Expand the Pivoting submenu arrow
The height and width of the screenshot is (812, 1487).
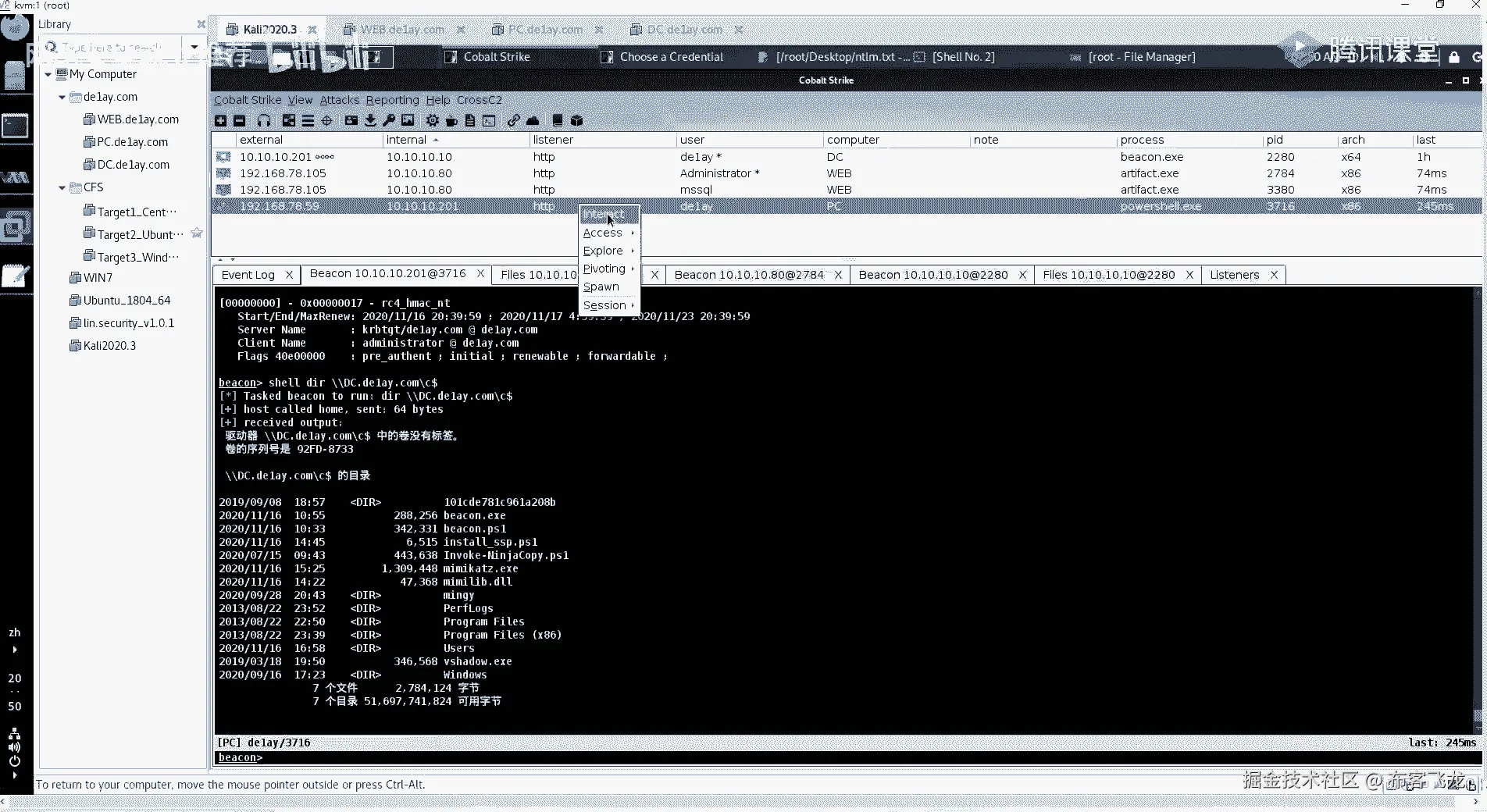point(633,269)
